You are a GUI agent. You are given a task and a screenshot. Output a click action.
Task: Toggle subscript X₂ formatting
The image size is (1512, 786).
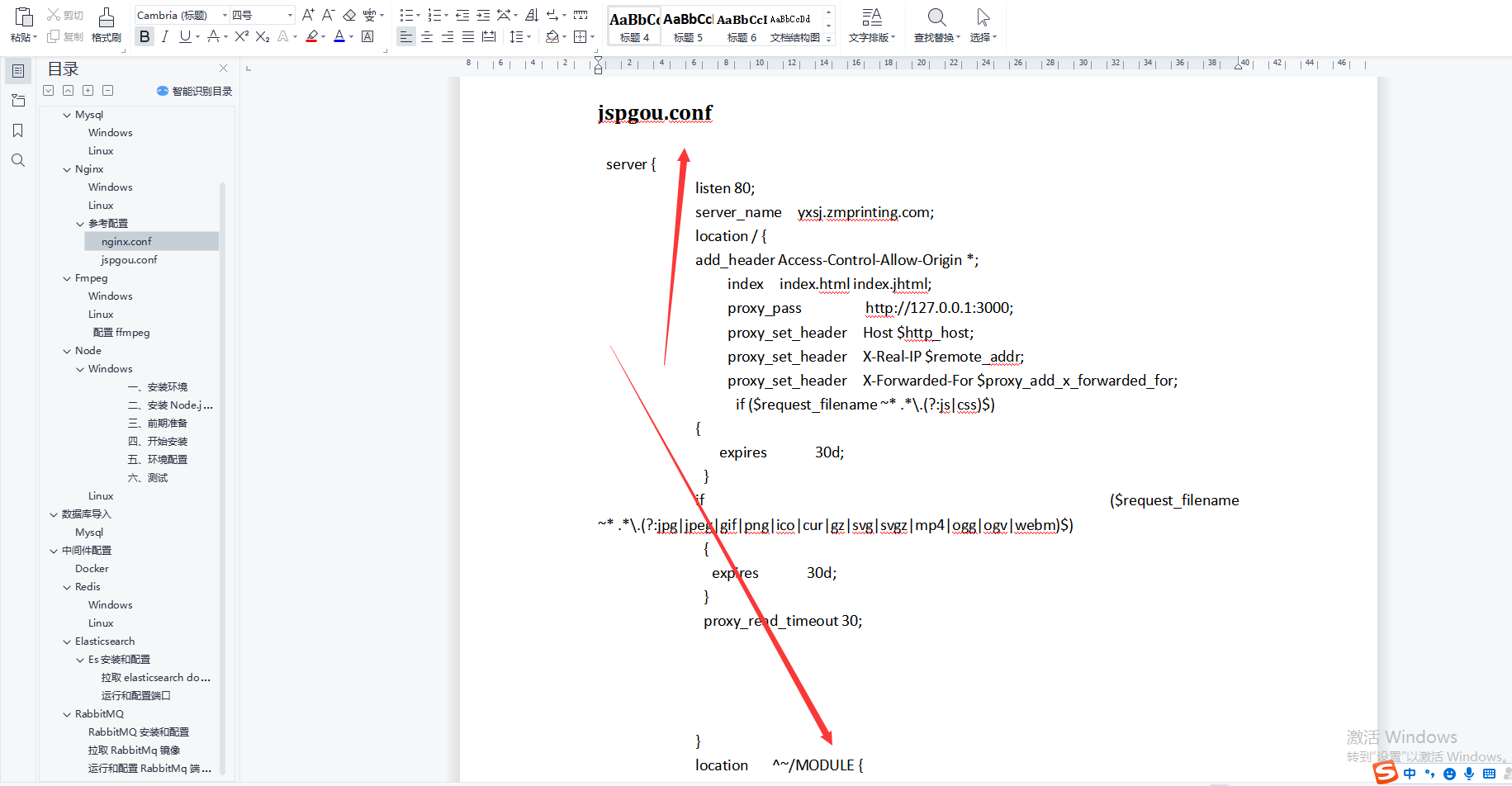coord(263,36)
